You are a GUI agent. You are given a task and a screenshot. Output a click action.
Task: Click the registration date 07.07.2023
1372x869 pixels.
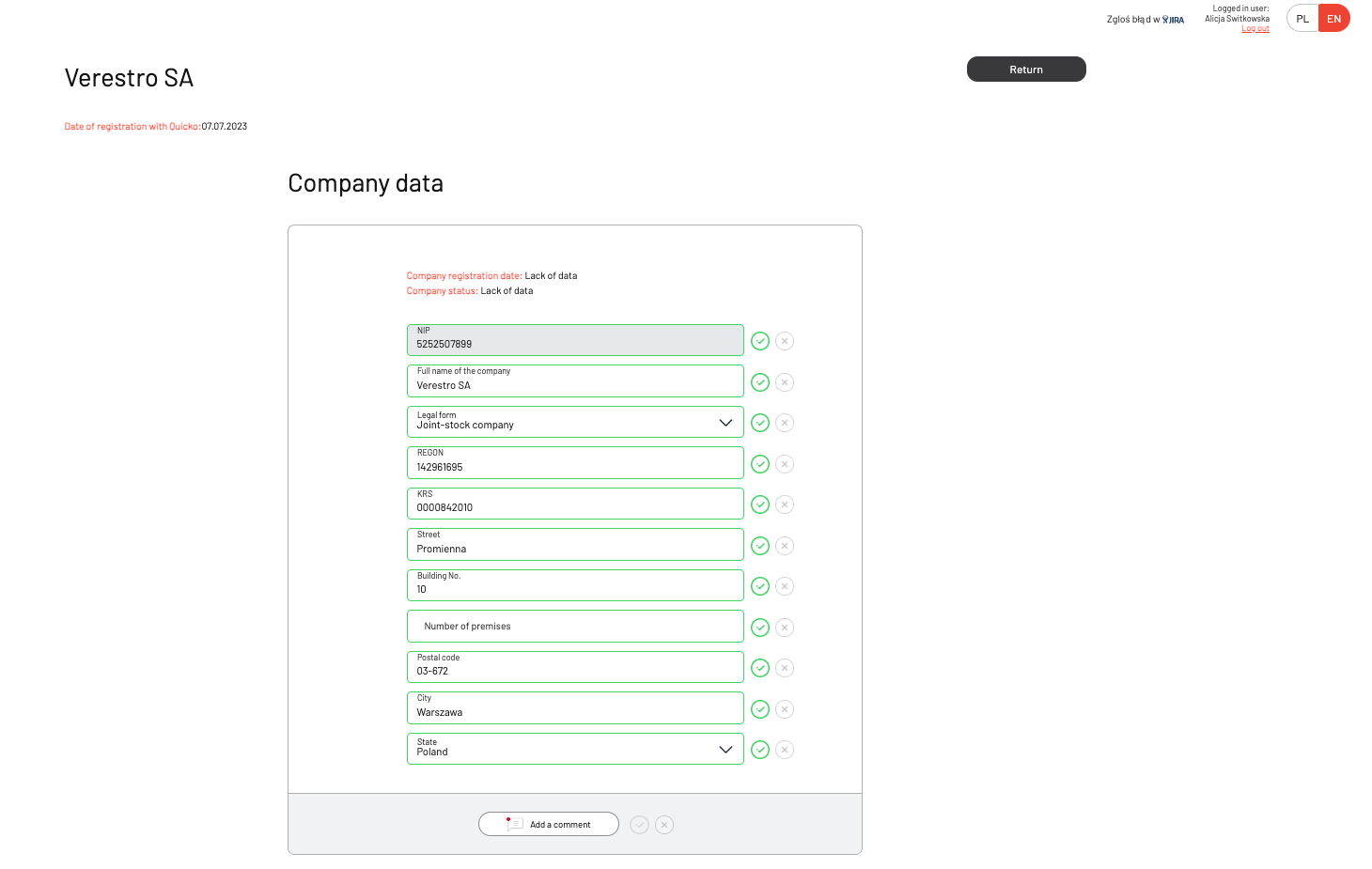pos(225,127)
